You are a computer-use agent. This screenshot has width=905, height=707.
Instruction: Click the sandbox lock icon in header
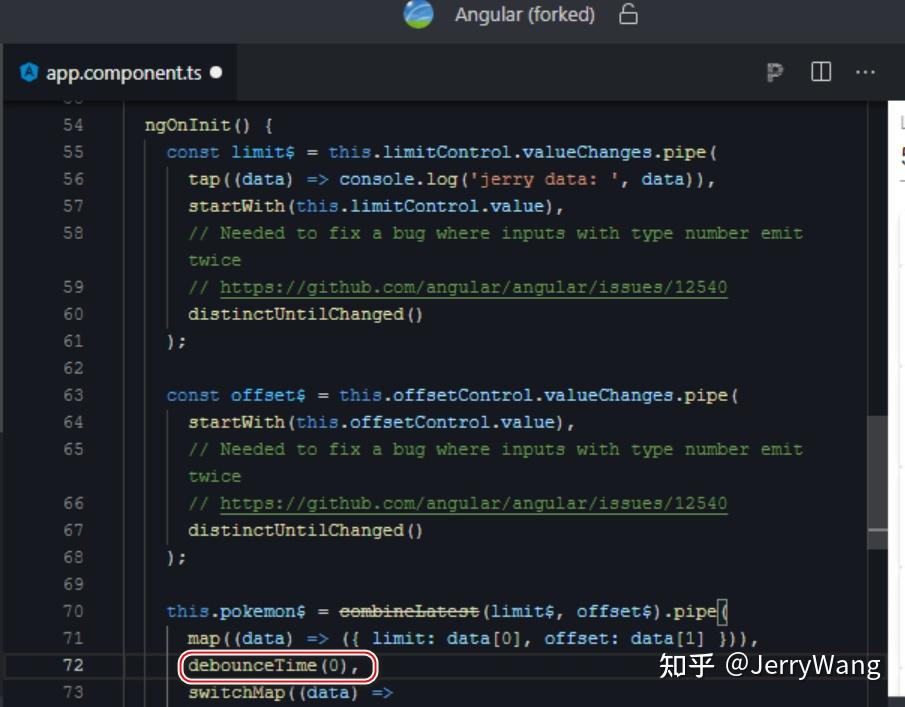coord(628,14)
